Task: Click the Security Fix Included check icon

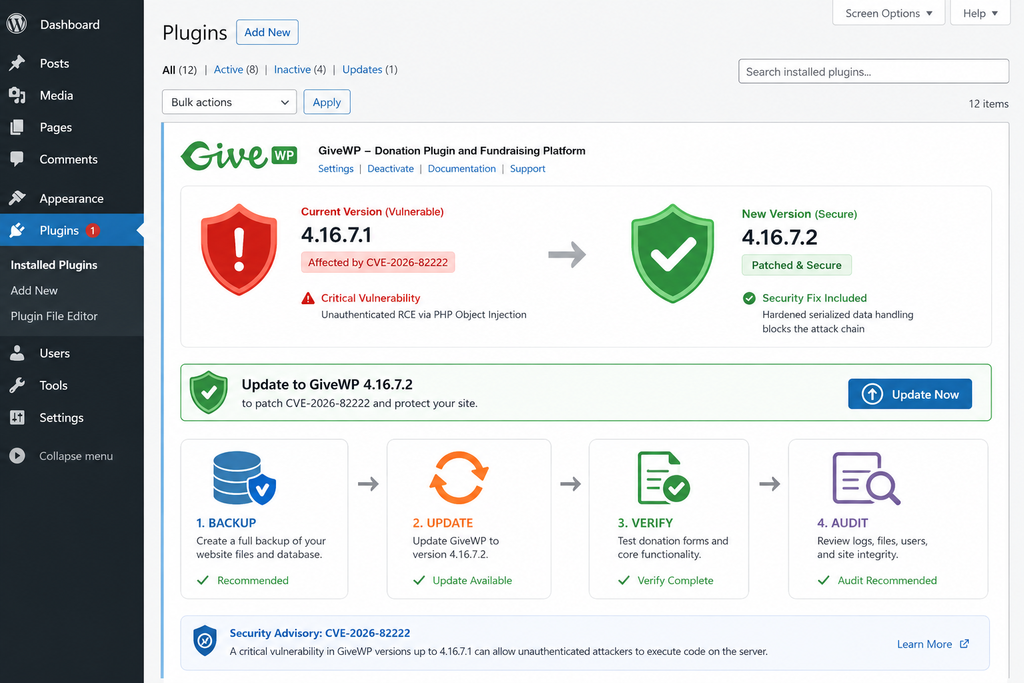Action: click(x=749, y=298)
